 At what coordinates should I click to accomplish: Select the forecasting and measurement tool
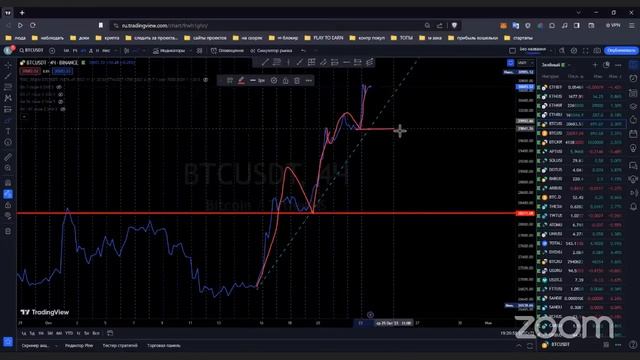[8, 109]
